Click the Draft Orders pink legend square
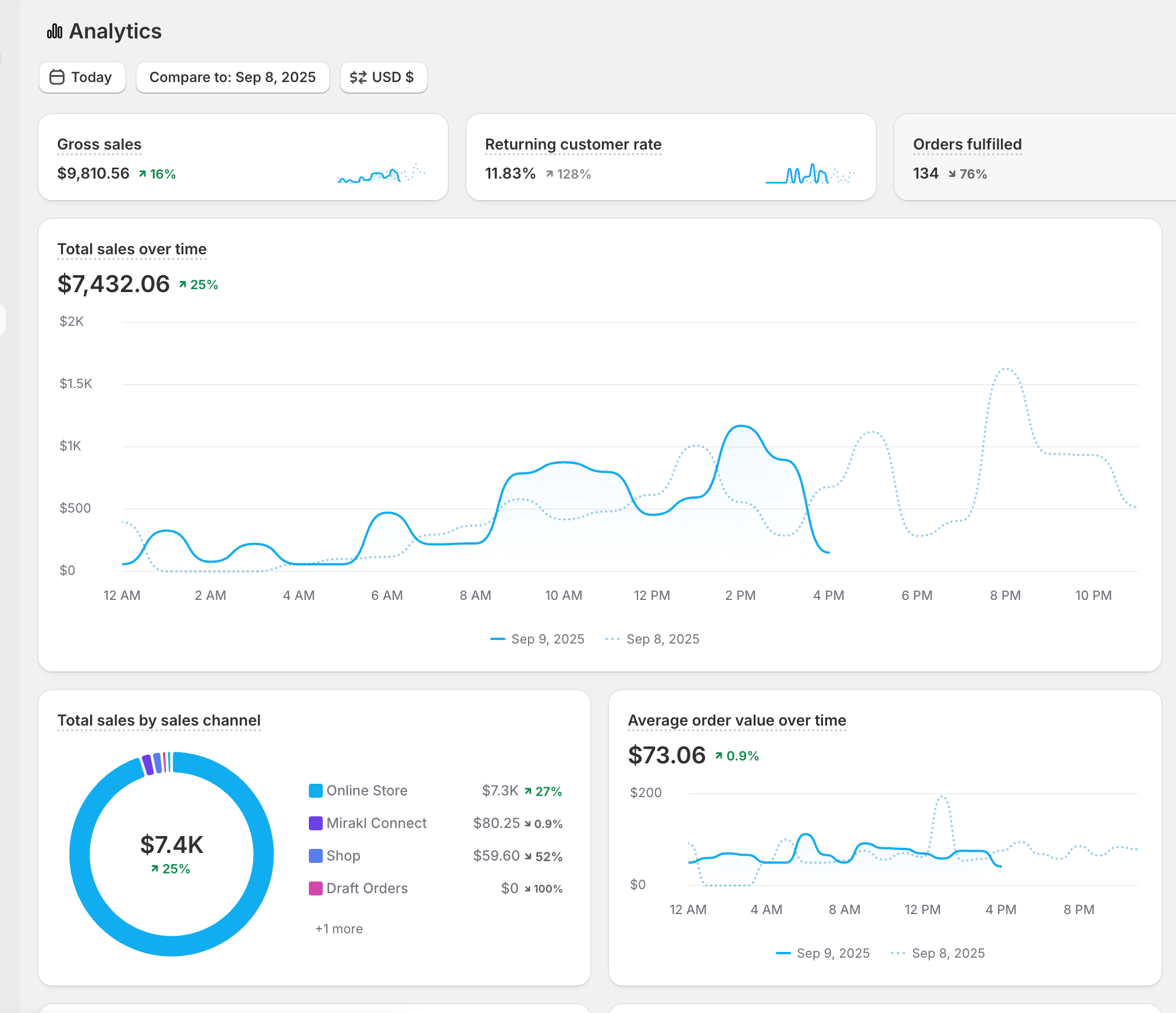Viewport: 1176px width, 1013px height. click(x=315, y=888)
